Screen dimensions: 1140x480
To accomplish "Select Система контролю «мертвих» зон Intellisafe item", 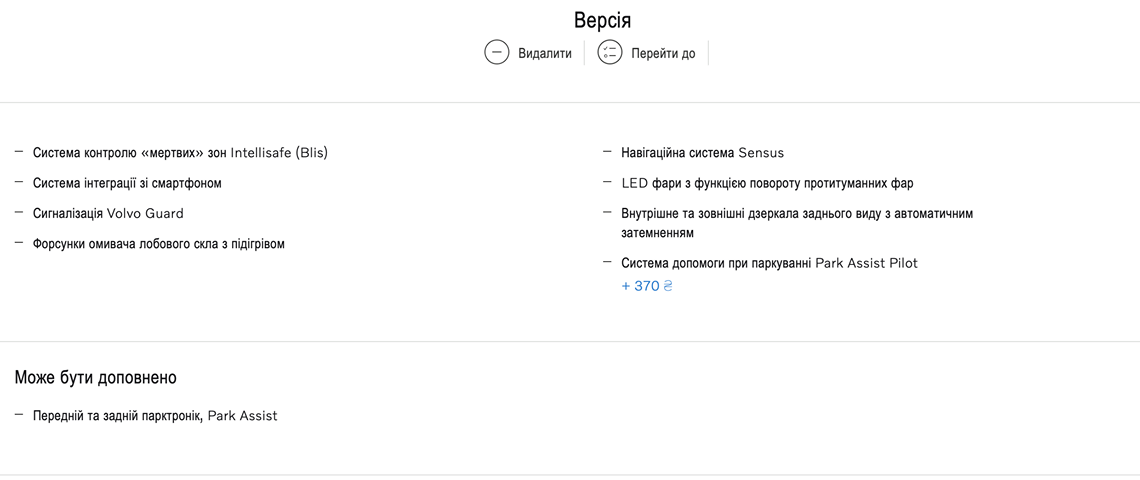I will pos(180,153).
